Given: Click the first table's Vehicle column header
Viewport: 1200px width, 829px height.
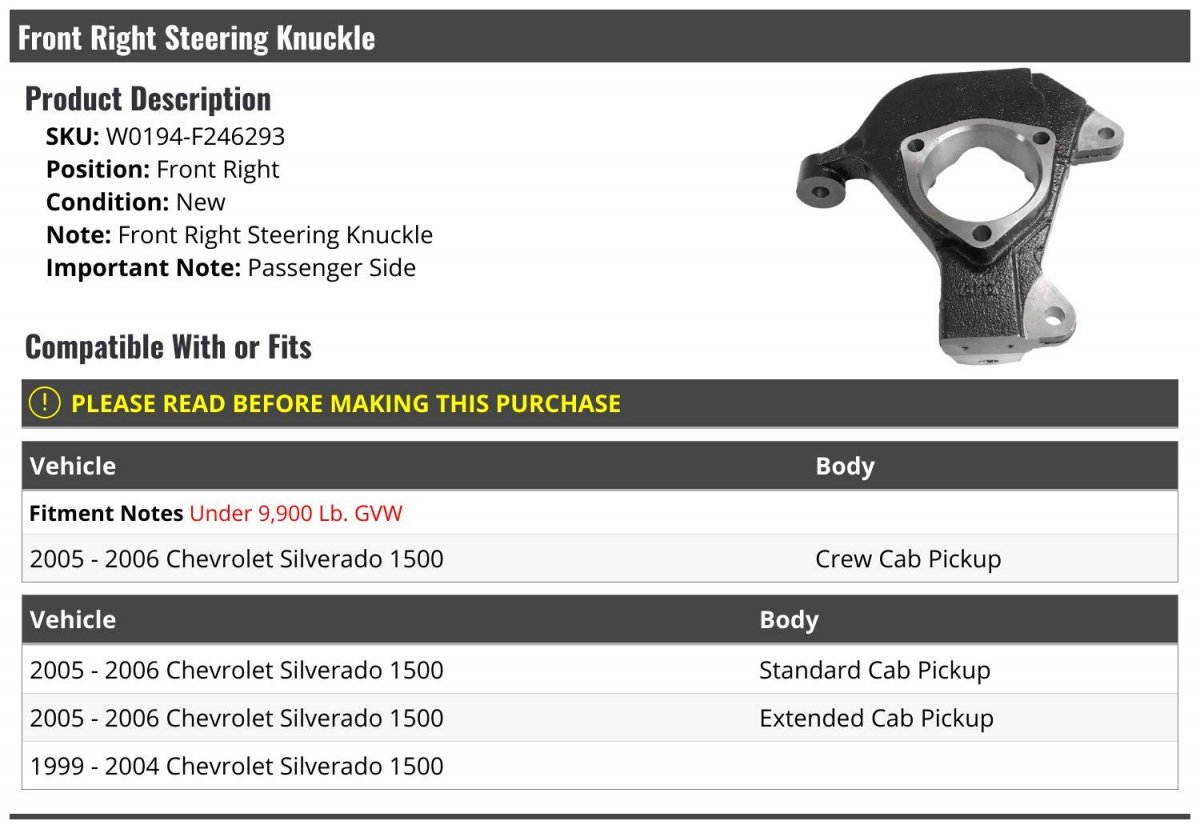Looking at the screenshot, I should point(73,466).
